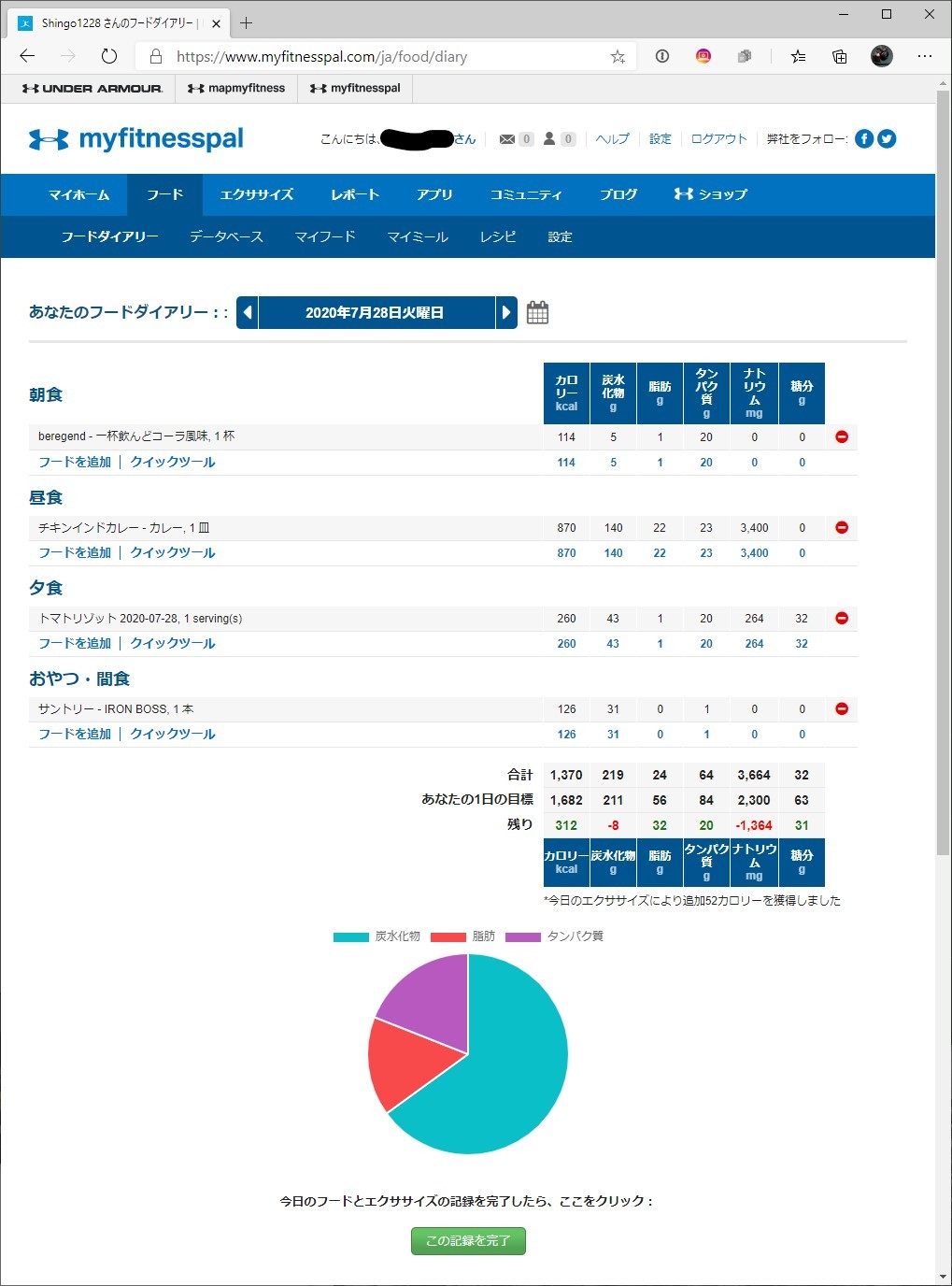This screenshot has height=1286, width=952.
Task: Open browser collections icon
Action: pyautogui.click(x=840, y=56)
